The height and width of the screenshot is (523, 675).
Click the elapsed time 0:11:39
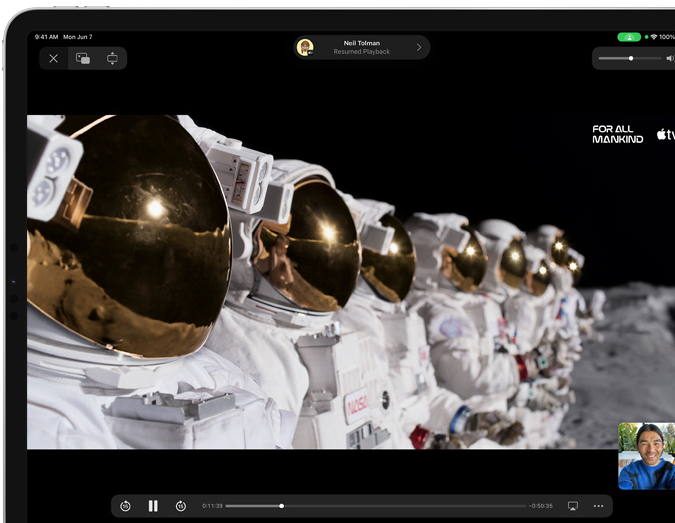(x=212, y=506)
